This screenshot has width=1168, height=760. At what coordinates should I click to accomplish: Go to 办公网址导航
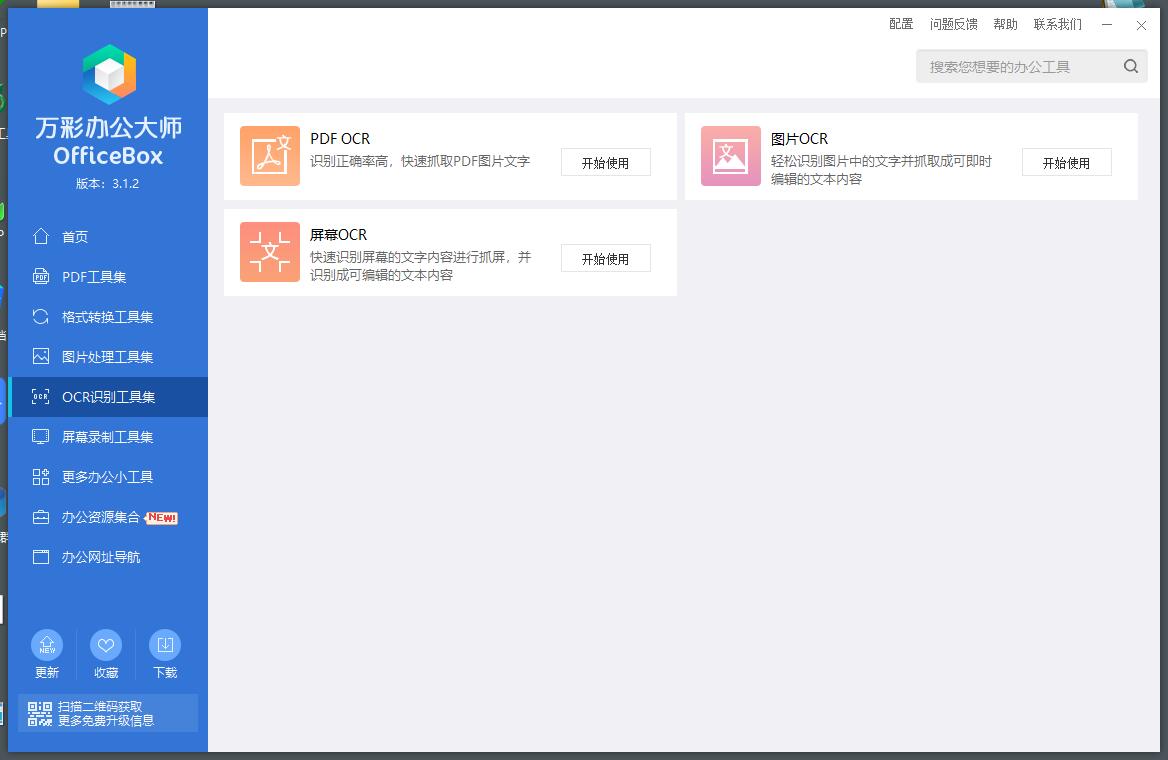pyautogui.click(x=108, y=557)
